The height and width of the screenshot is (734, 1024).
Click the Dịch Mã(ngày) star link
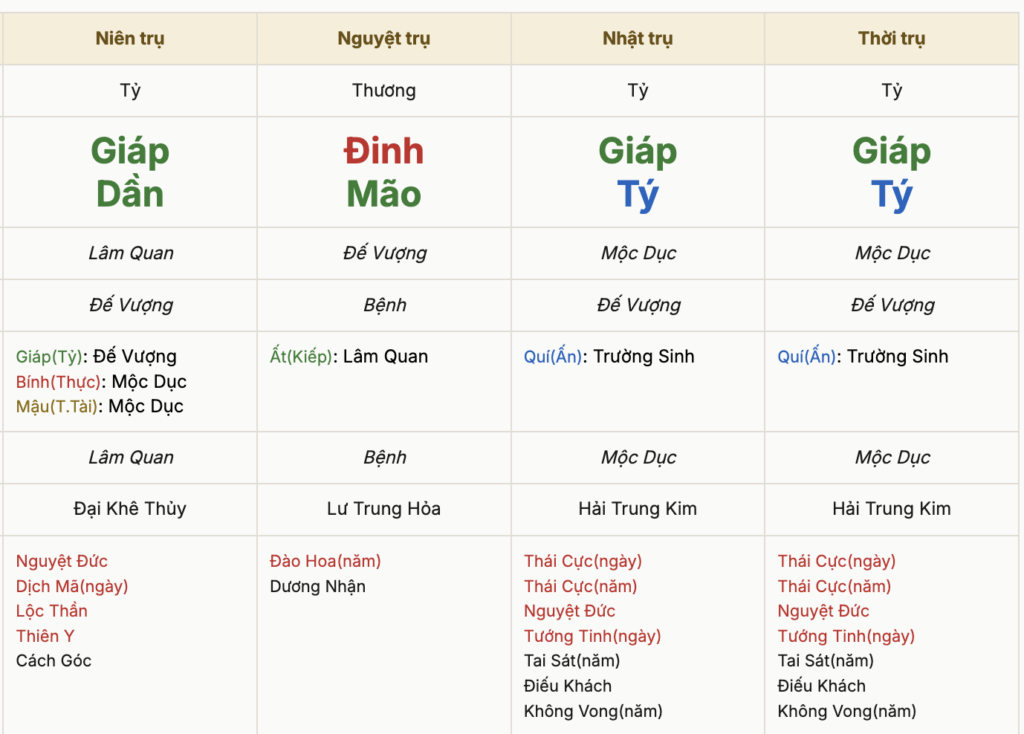[72, 586]
